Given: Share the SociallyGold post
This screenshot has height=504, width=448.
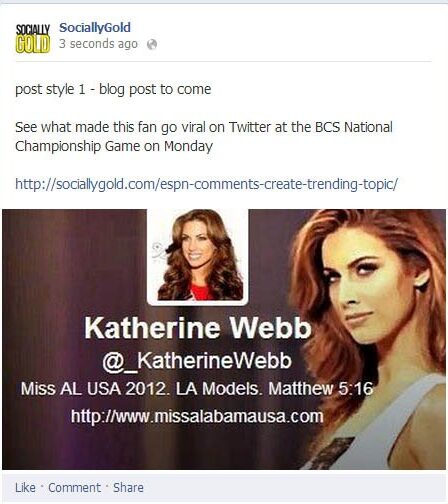Looking at the screenshot, I should point(128,488).
